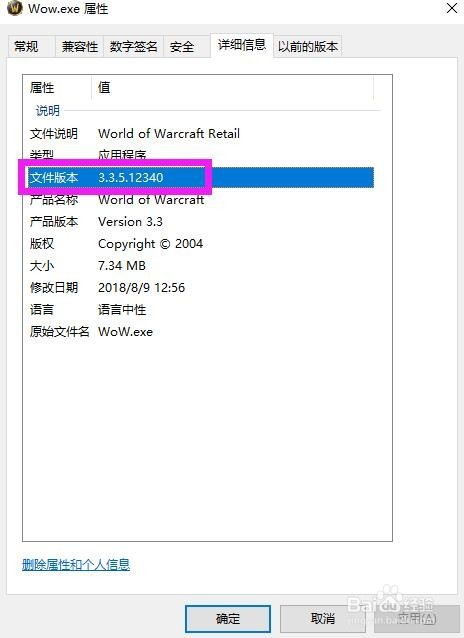
Task: Click the World of Warcraft Retail value
Action: click(x=169, y=133)
